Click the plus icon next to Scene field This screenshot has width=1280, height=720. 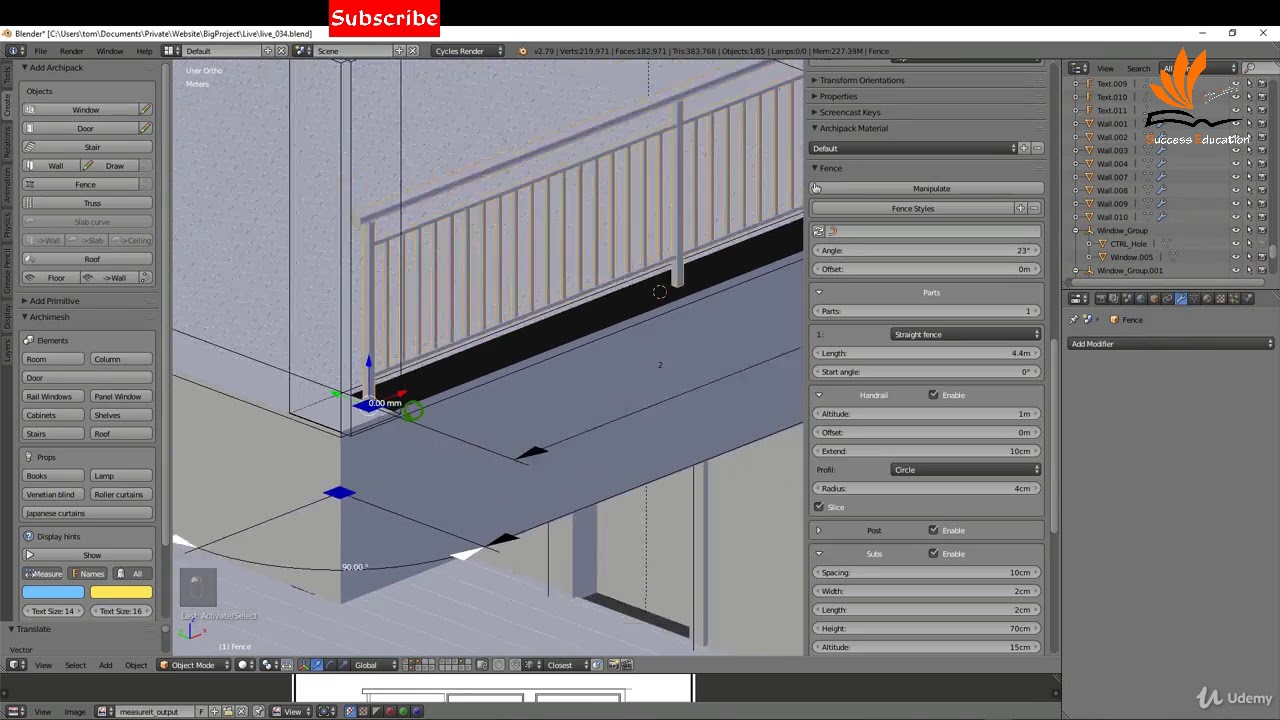399,51
